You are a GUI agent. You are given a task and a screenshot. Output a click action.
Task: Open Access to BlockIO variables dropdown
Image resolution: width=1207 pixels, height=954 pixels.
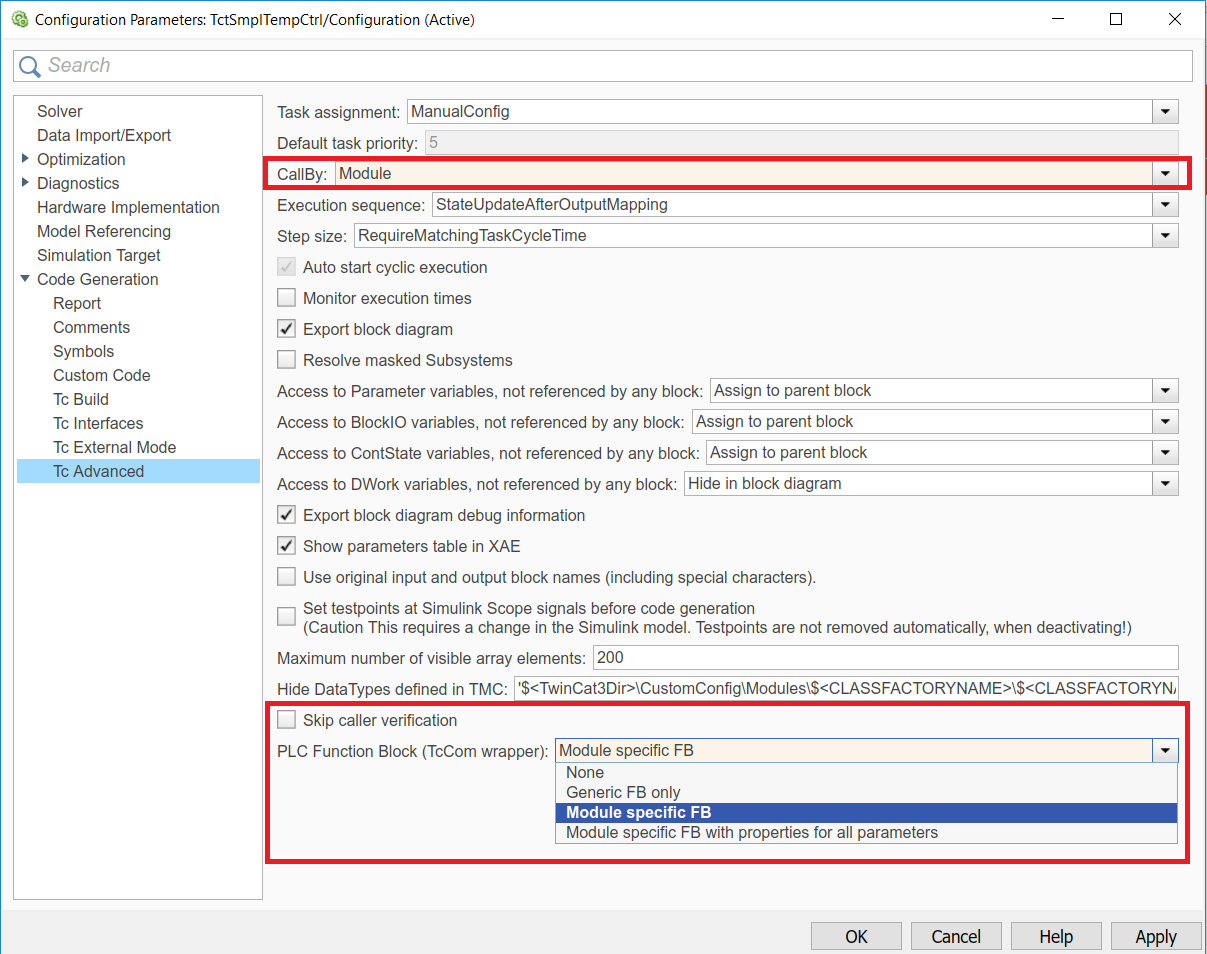tap(1165, 422)
